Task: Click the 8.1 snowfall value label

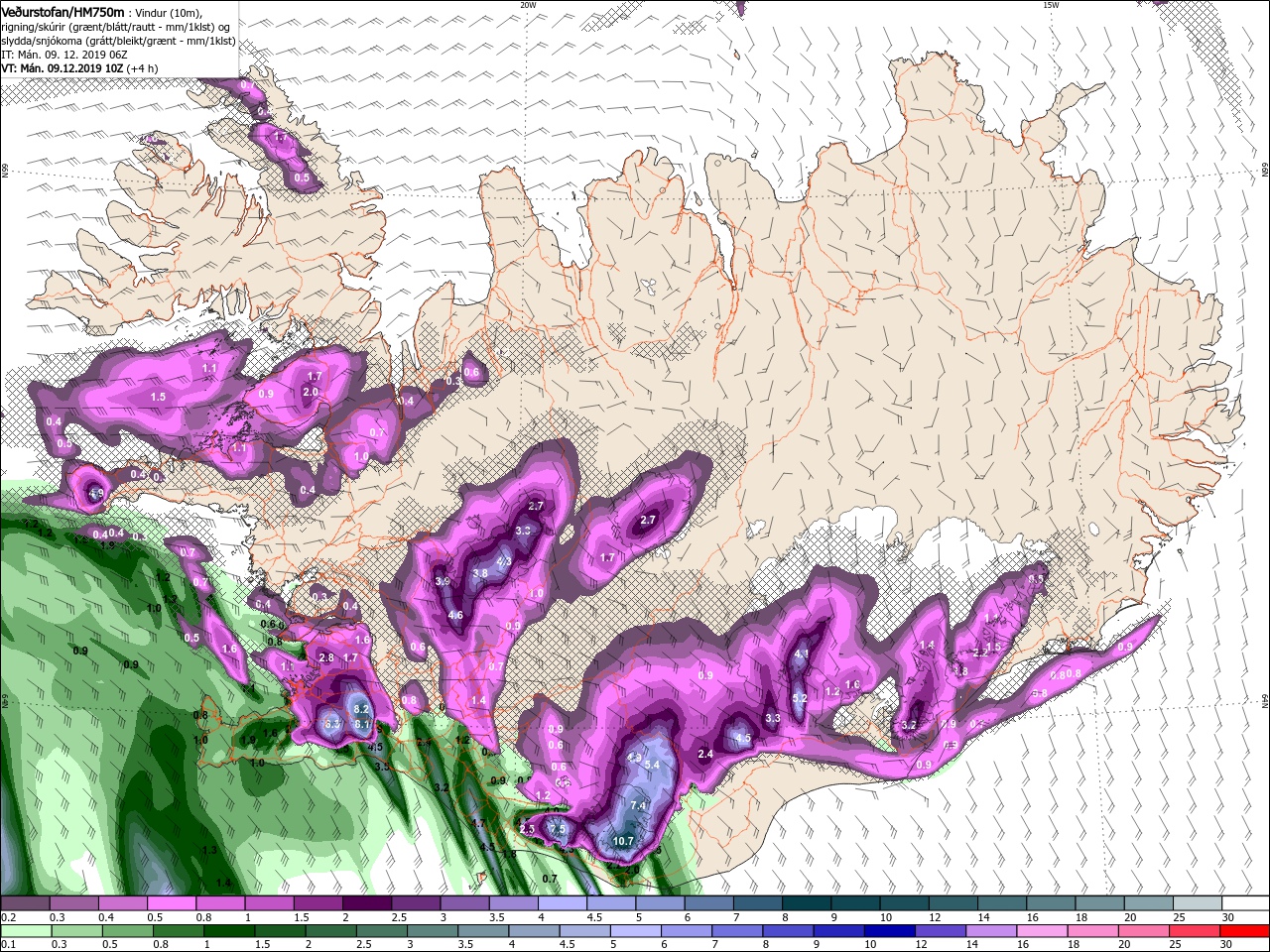Action: point(362,724)
